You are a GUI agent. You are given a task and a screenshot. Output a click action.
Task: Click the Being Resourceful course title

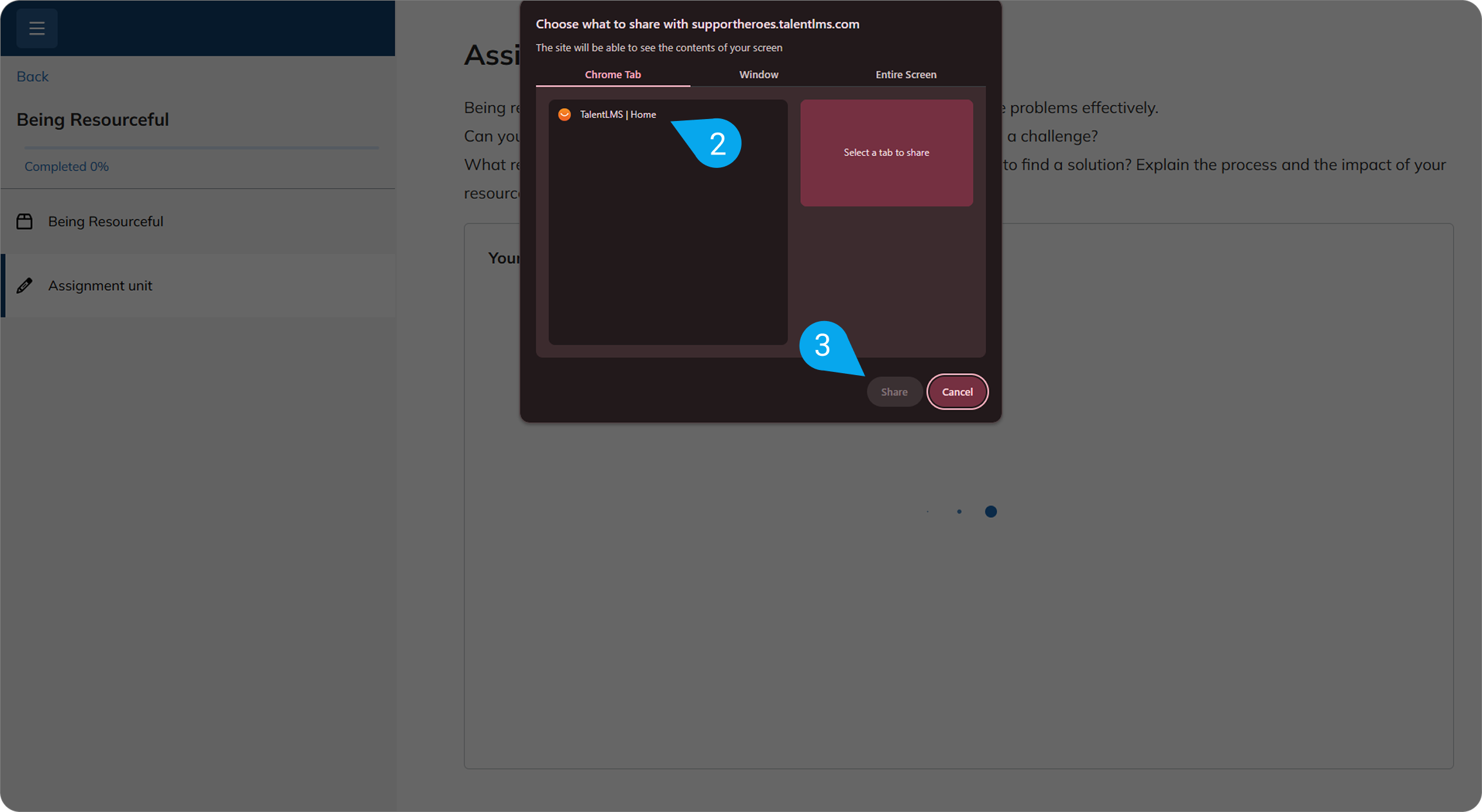[x=93, y=120]
